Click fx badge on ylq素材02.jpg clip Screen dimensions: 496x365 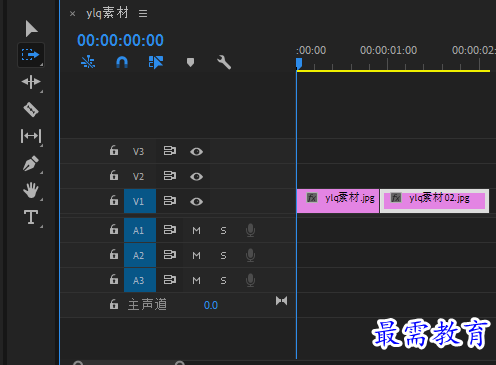click(x=396, y=198)
